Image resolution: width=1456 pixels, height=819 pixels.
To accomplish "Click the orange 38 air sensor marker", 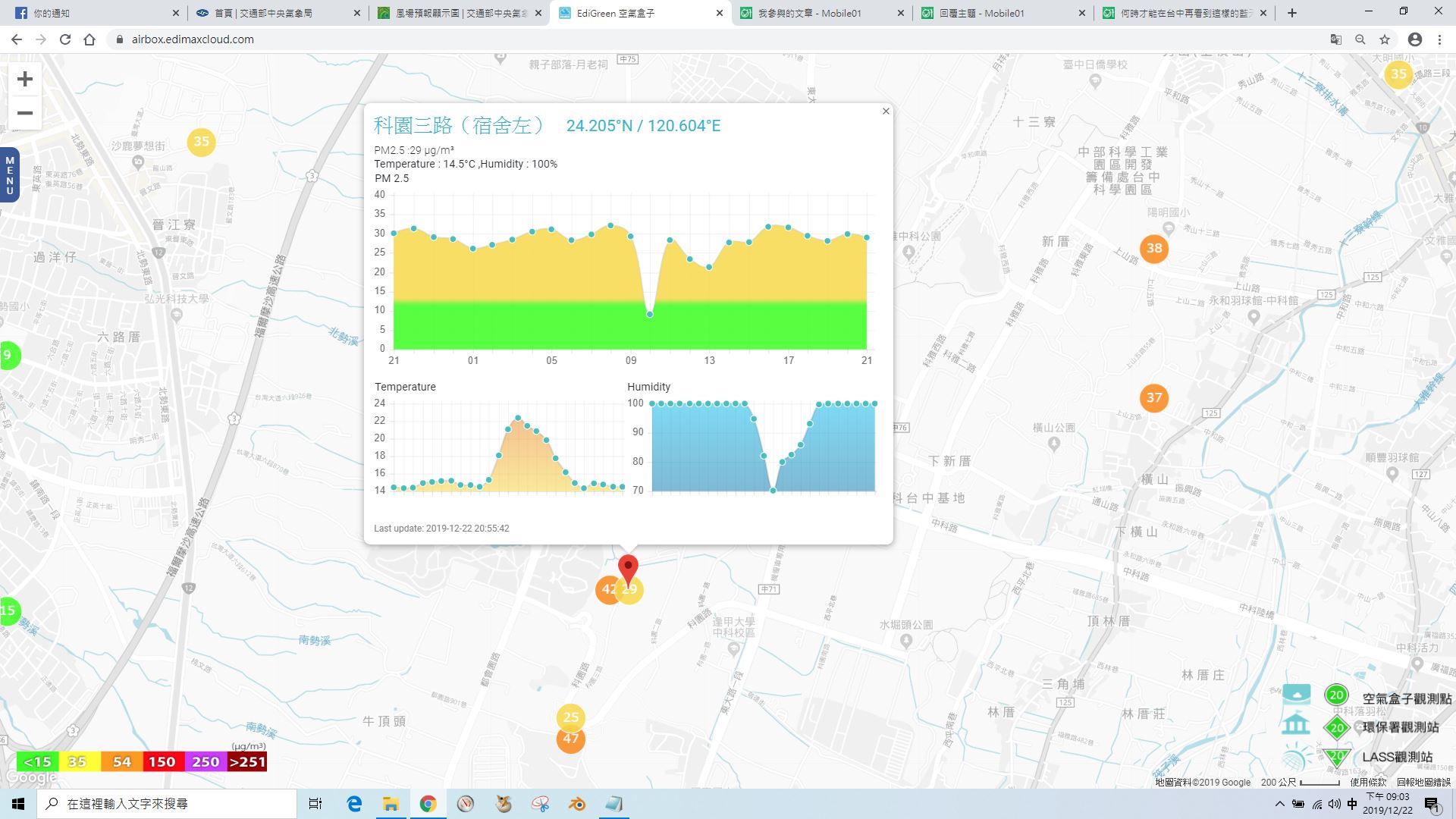I will tap(1154, 248).
